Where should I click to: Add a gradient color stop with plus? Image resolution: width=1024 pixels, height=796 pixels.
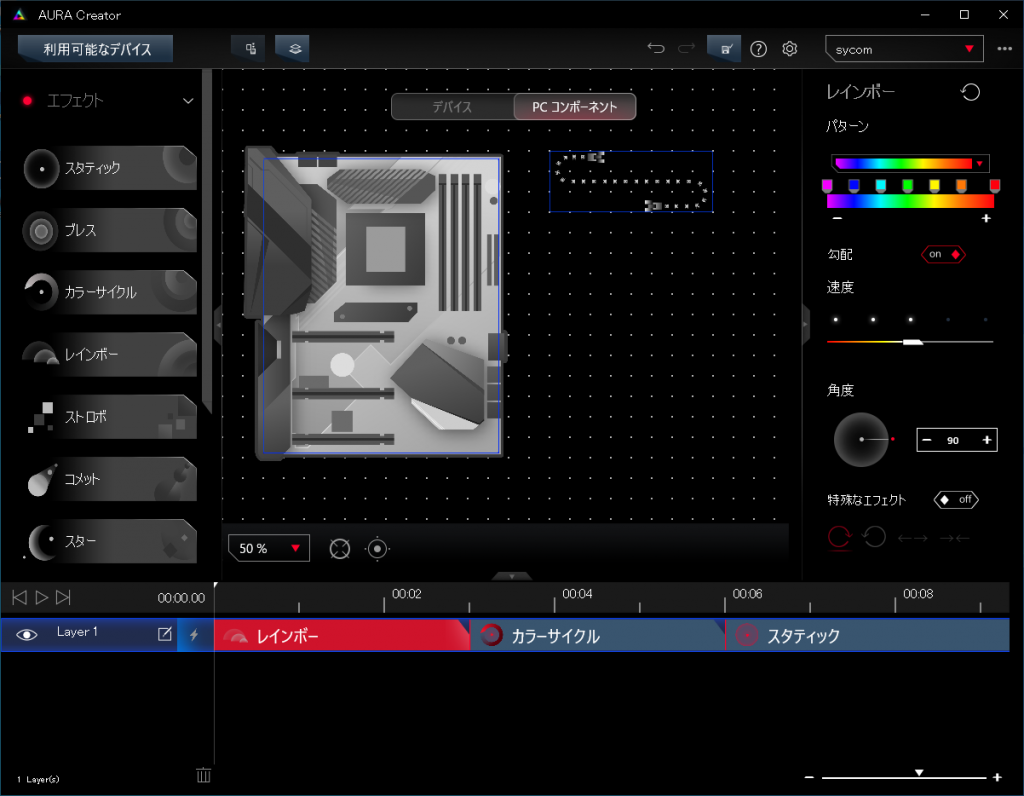(986, 218)
